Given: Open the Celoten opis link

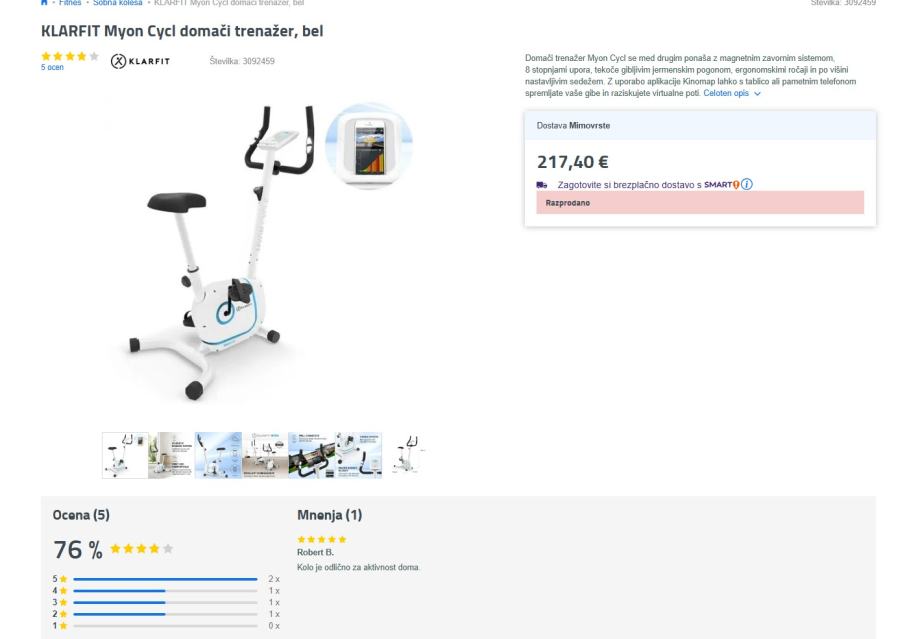Looking at the screenshot, I should tap(726, 93).
